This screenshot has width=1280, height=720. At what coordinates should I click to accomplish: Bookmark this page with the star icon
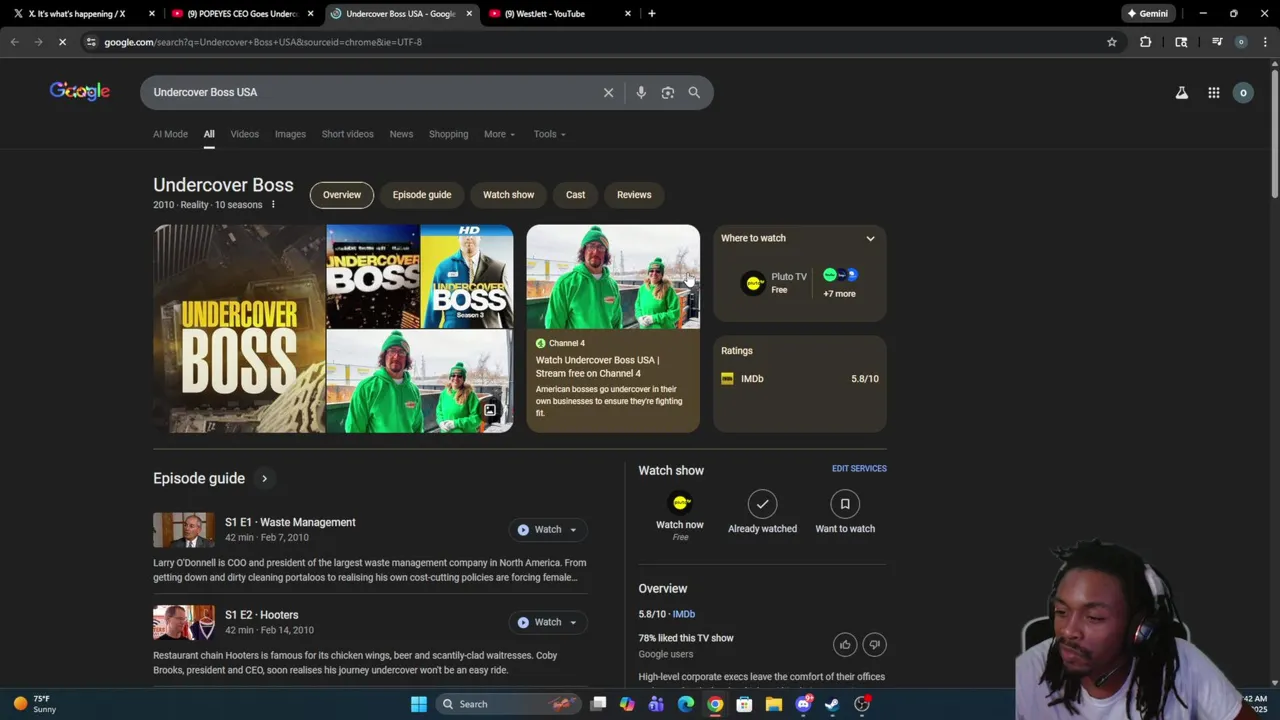(1111, 42)
